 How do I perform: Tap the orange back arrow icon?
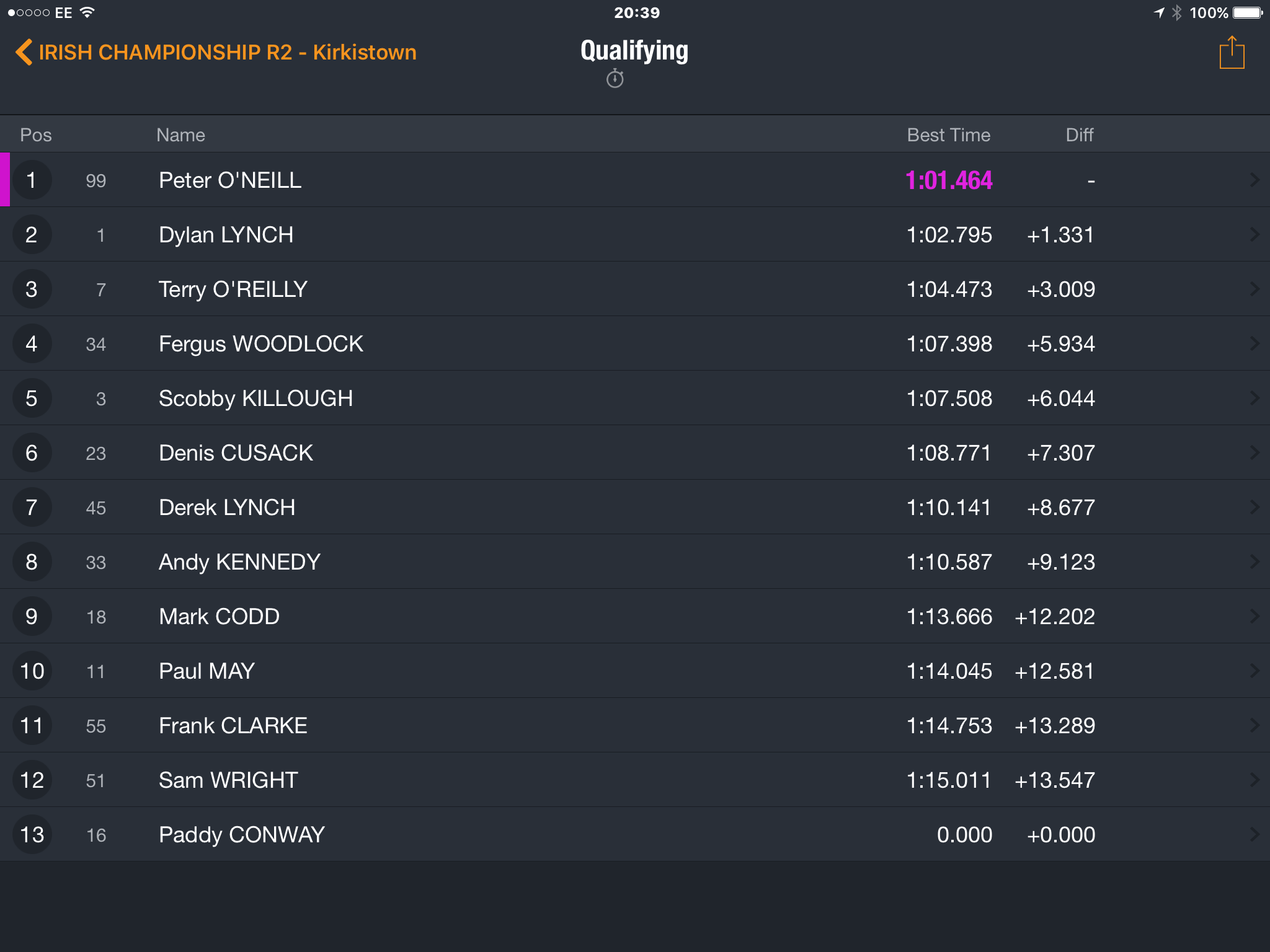point(24,52)
